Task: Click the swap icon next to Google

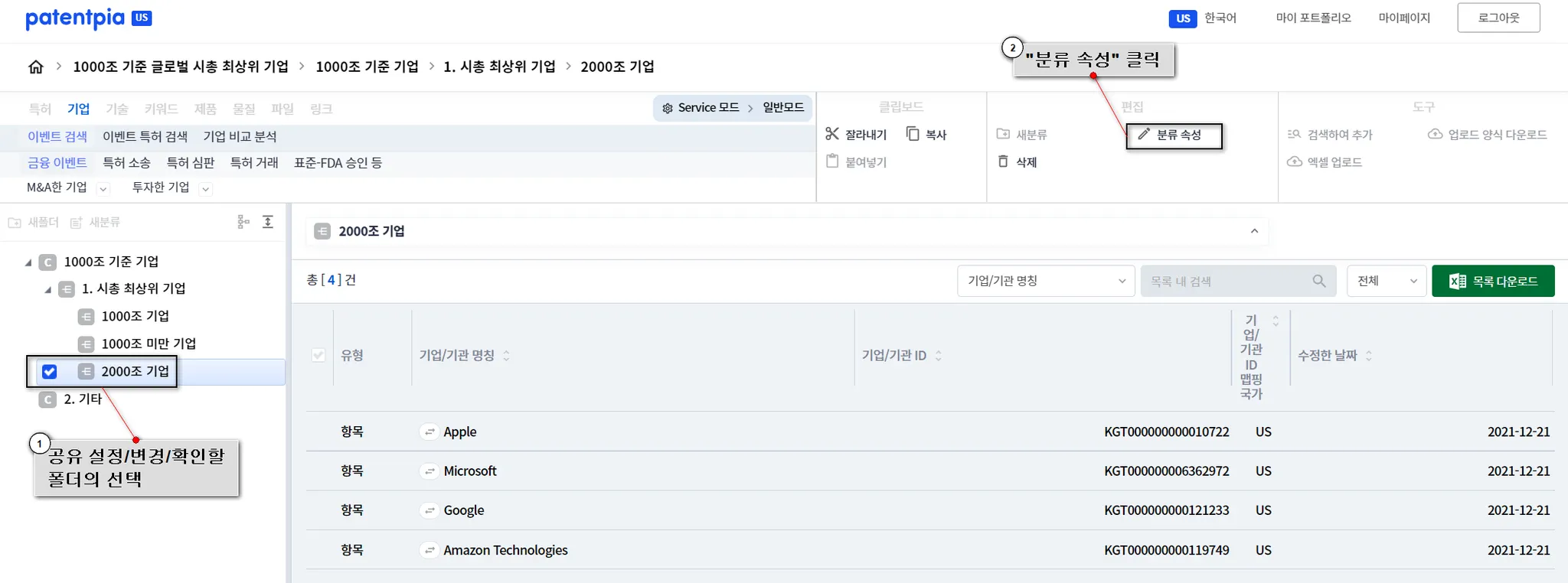Action: click(x=430, y=510)
